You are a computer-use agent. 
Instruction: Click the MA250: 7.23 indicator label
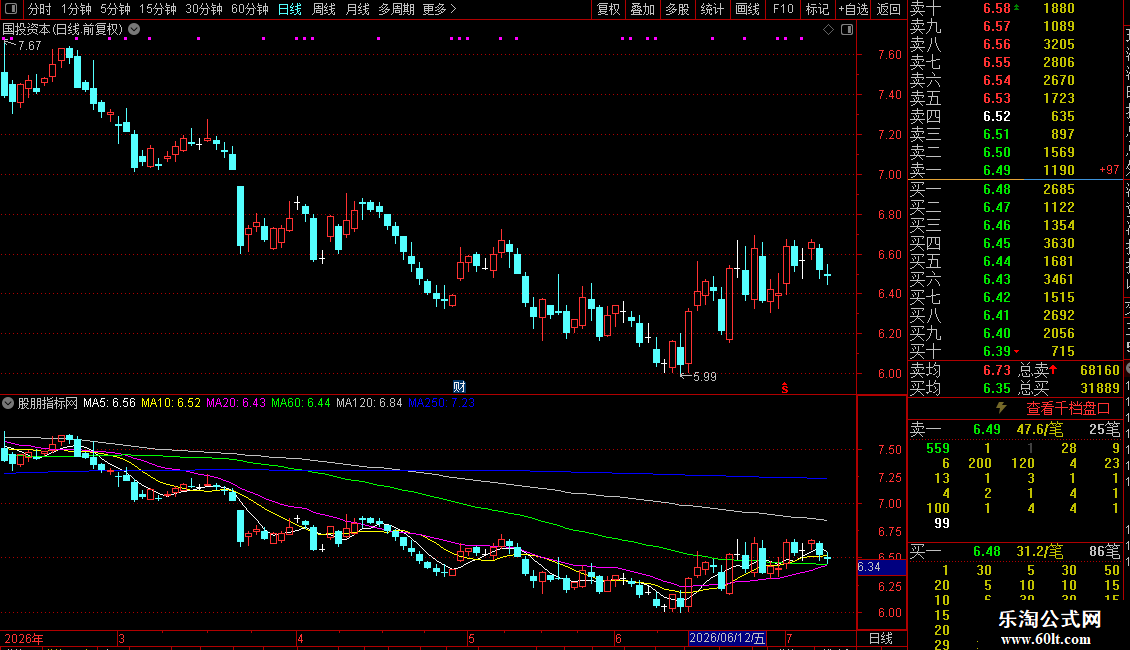(x=441, y=403)
